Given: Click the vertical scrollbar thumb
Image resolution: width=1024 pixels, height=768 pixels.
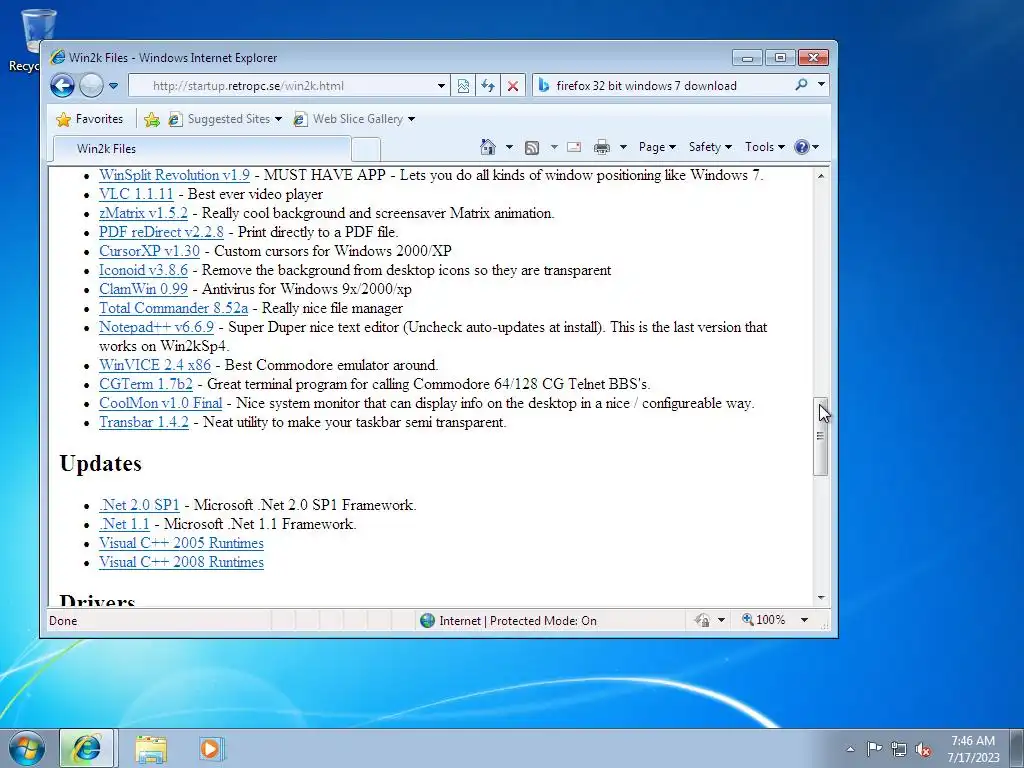Looking at the screenshot, I should (821, 436).
